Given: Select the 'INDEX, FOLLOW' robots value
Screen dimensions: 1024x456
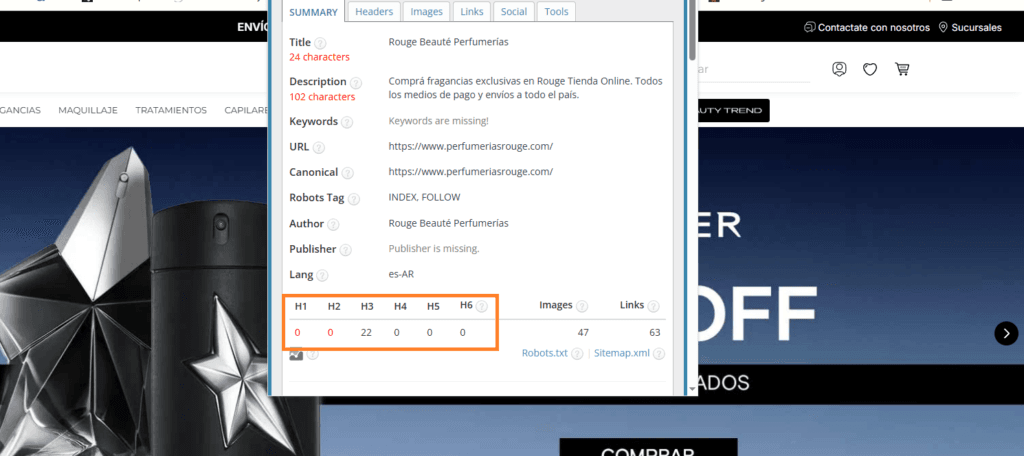Looking at the screenshot, I should [424, 197].
